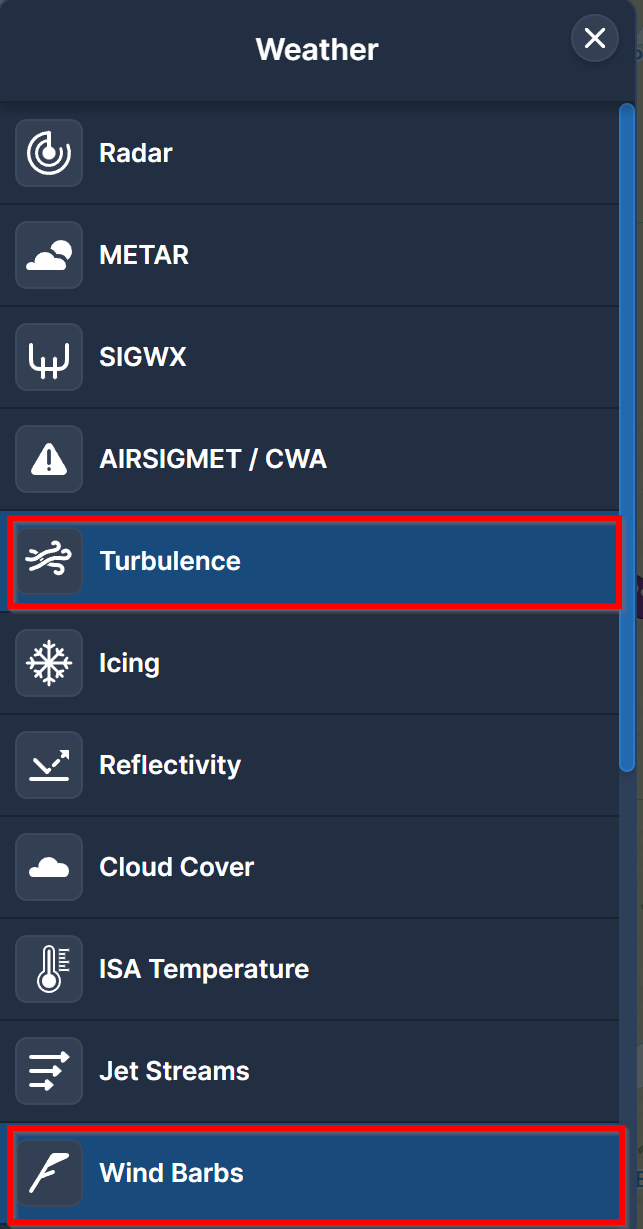Image resolution: width=643 pixels, height=1229 pixels.
Task: Click the Jet Streams arrows icon
Action: click(x=49, y=1071)
